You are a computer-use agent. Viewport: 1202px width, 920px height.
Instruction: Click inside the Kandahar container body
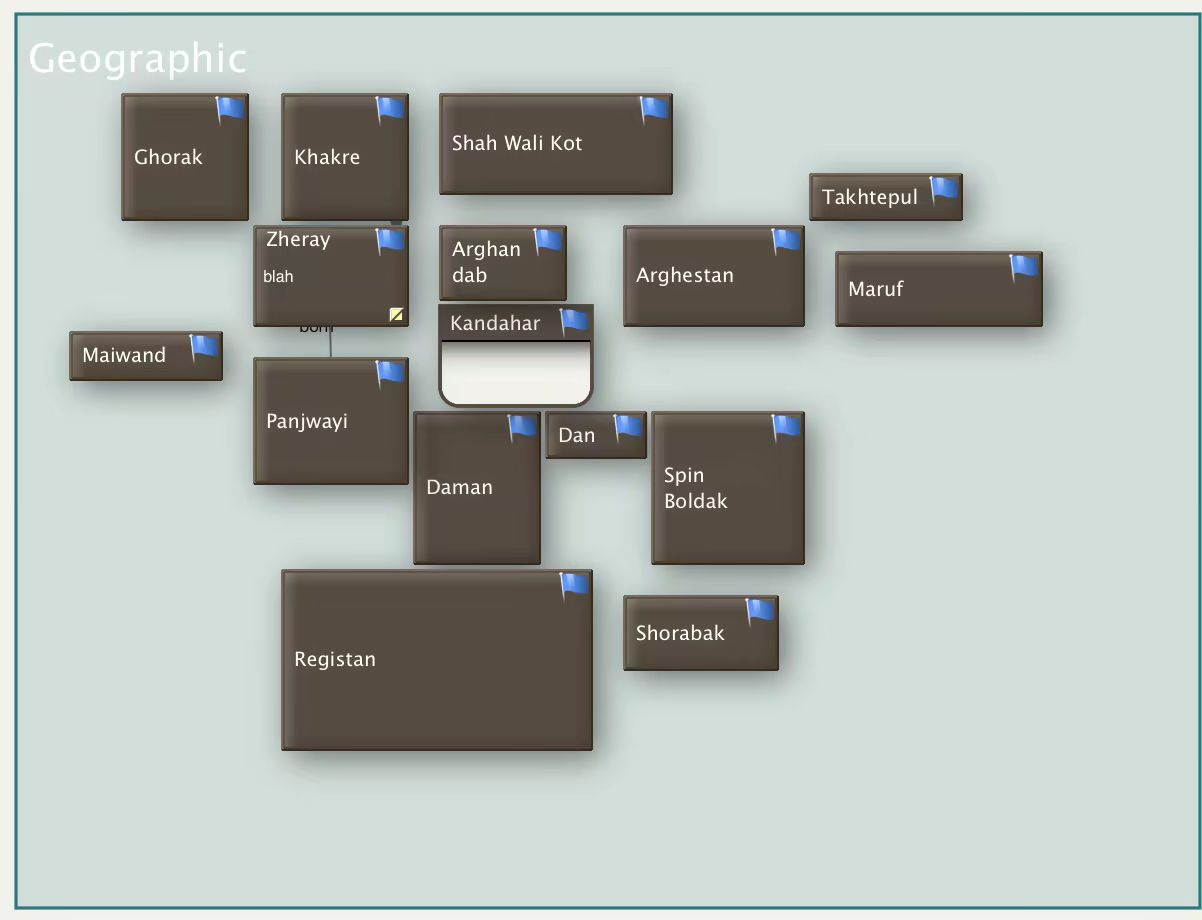coord(516,373)
